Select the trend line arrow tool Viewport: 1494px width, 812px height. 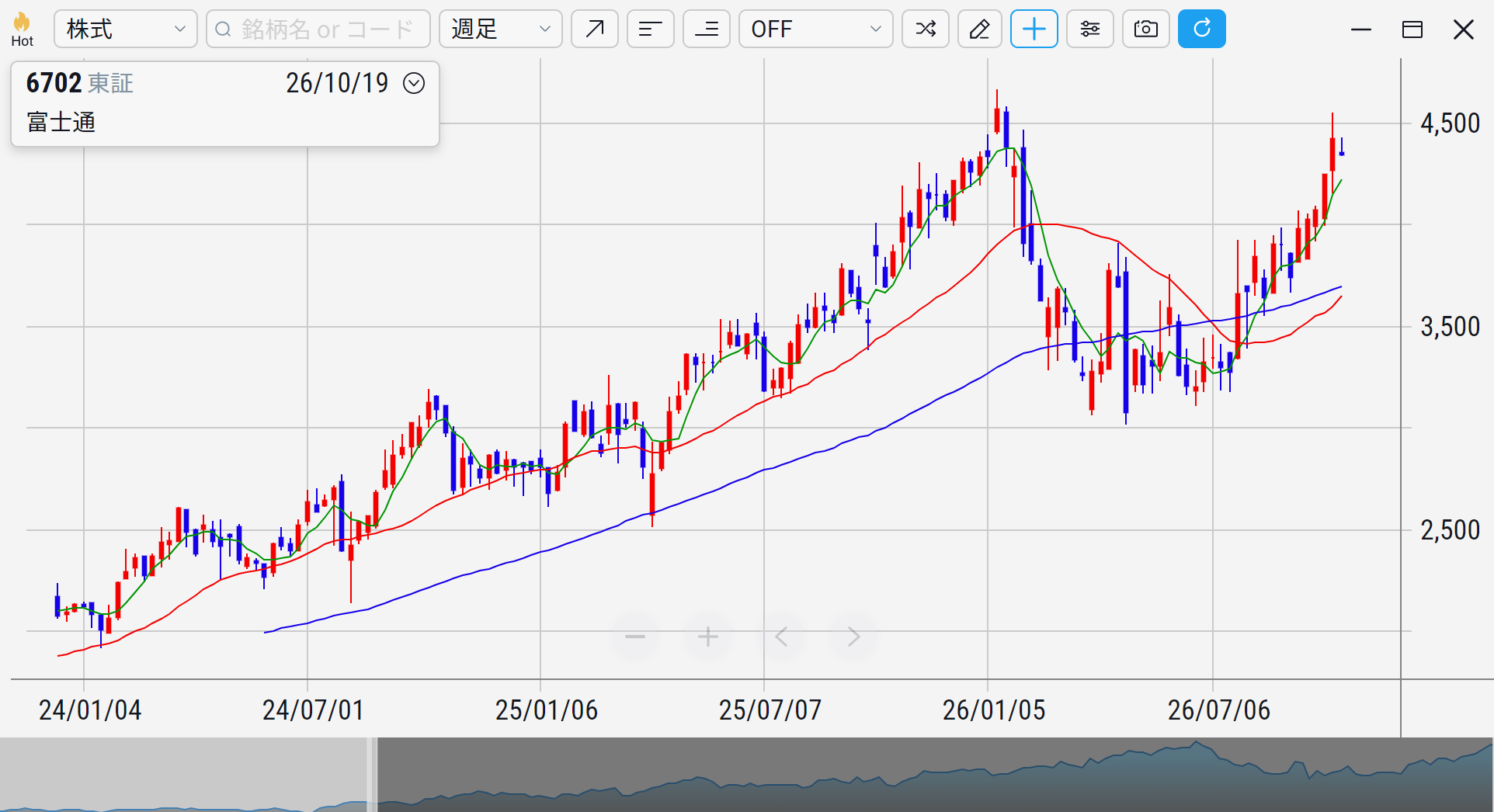pyautogui.click(x=595, y=29)
